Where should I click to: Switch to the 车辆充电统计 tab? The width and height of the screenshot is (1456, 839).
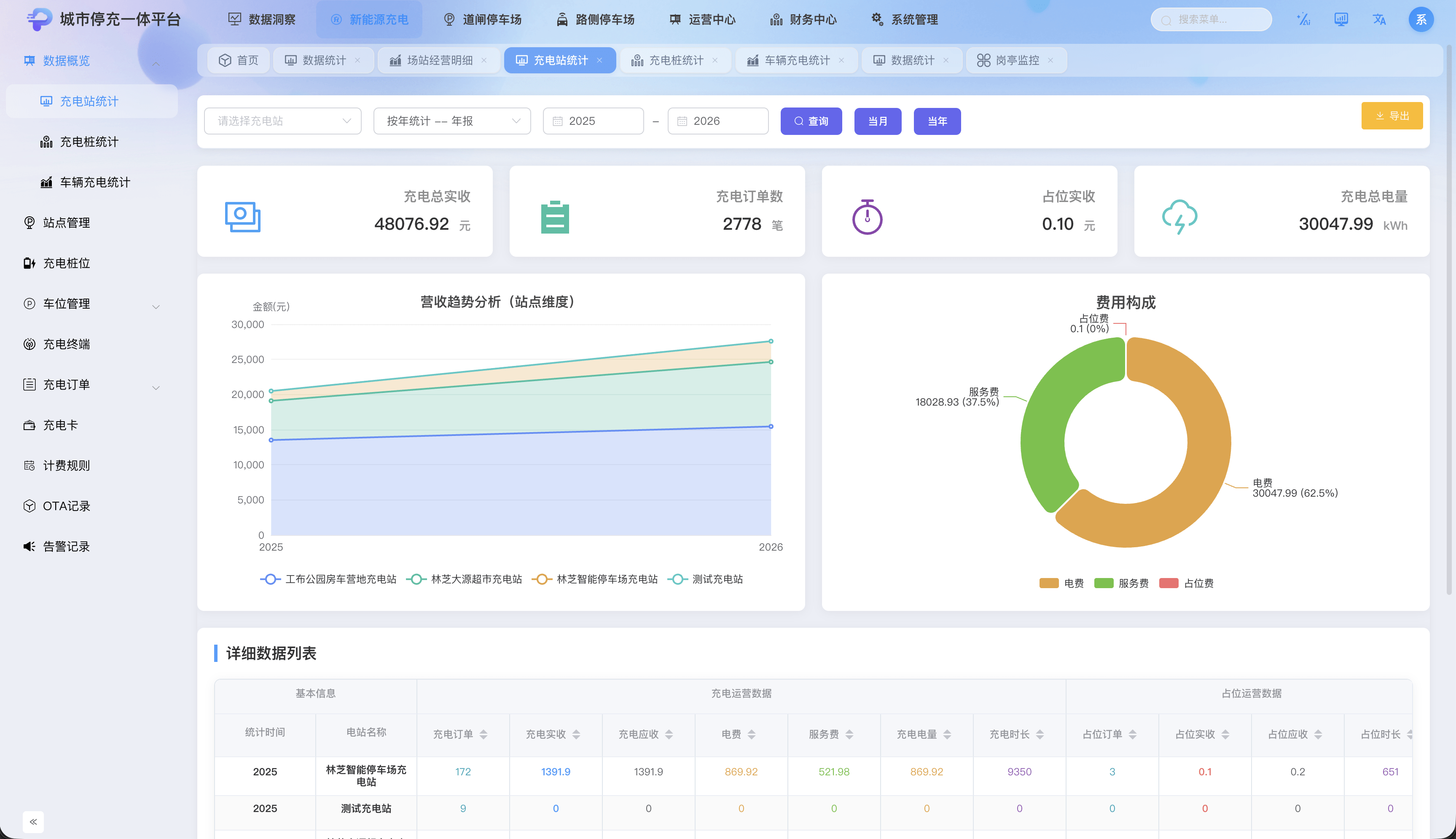pos(796,61)
